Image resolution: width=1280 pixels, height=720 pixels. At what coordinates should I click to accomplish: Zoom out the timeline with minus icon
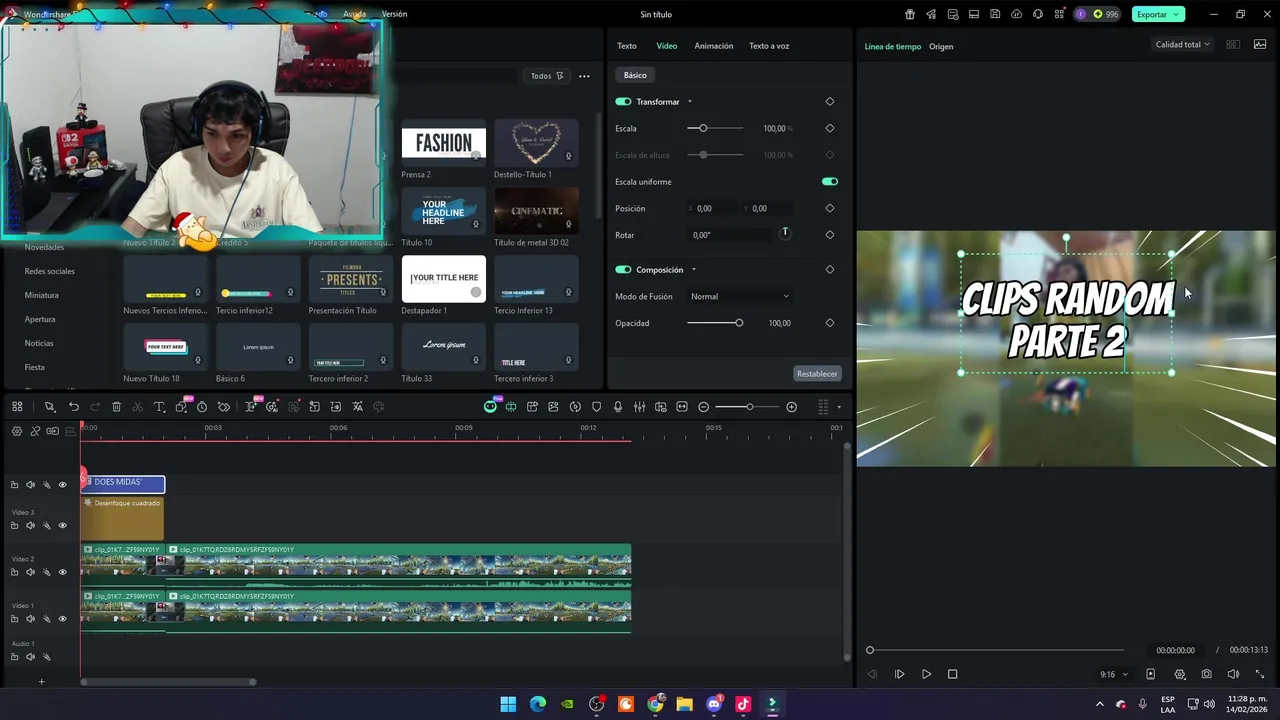pyautogui.click(x=704, y=407)
